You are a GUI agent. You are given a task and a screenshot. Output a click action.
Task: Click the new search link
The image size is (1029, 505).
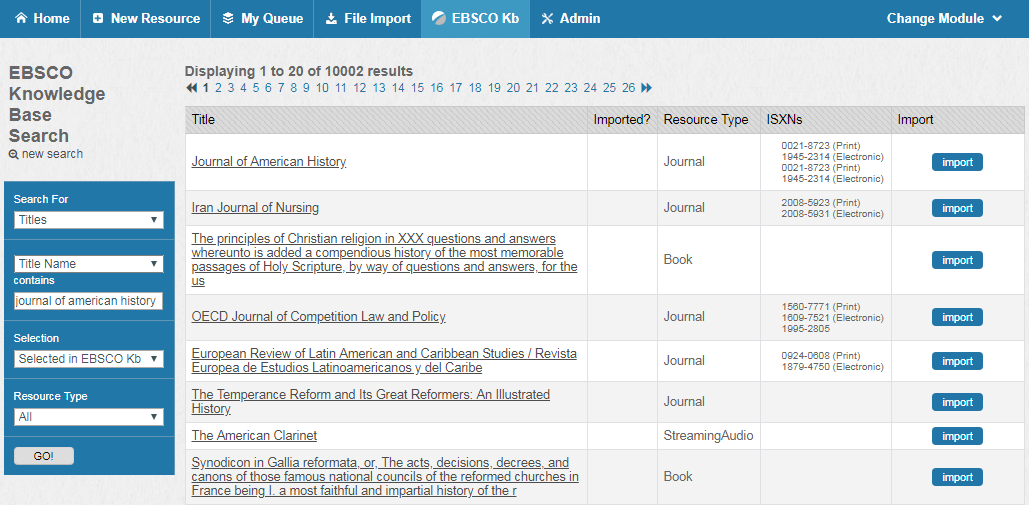(x=52, y=154)
